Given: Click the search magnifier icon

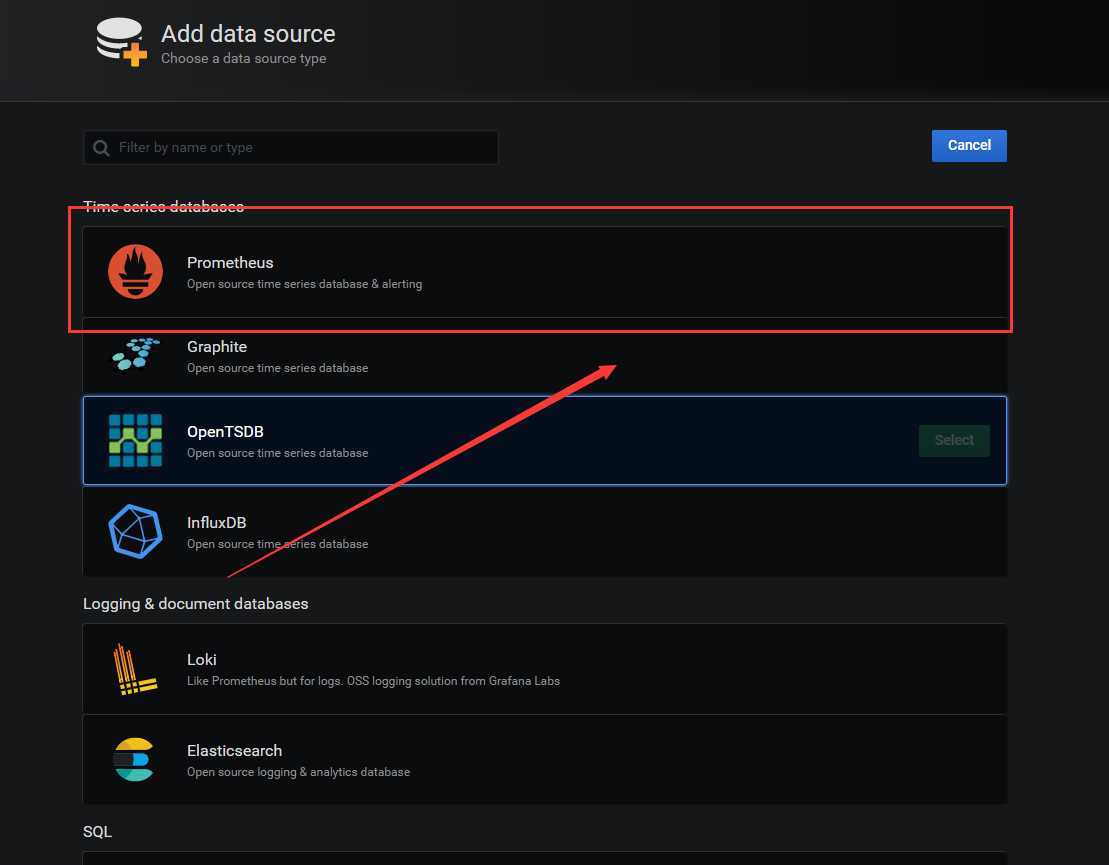Looking at the screenshot, I should (101, 148).
